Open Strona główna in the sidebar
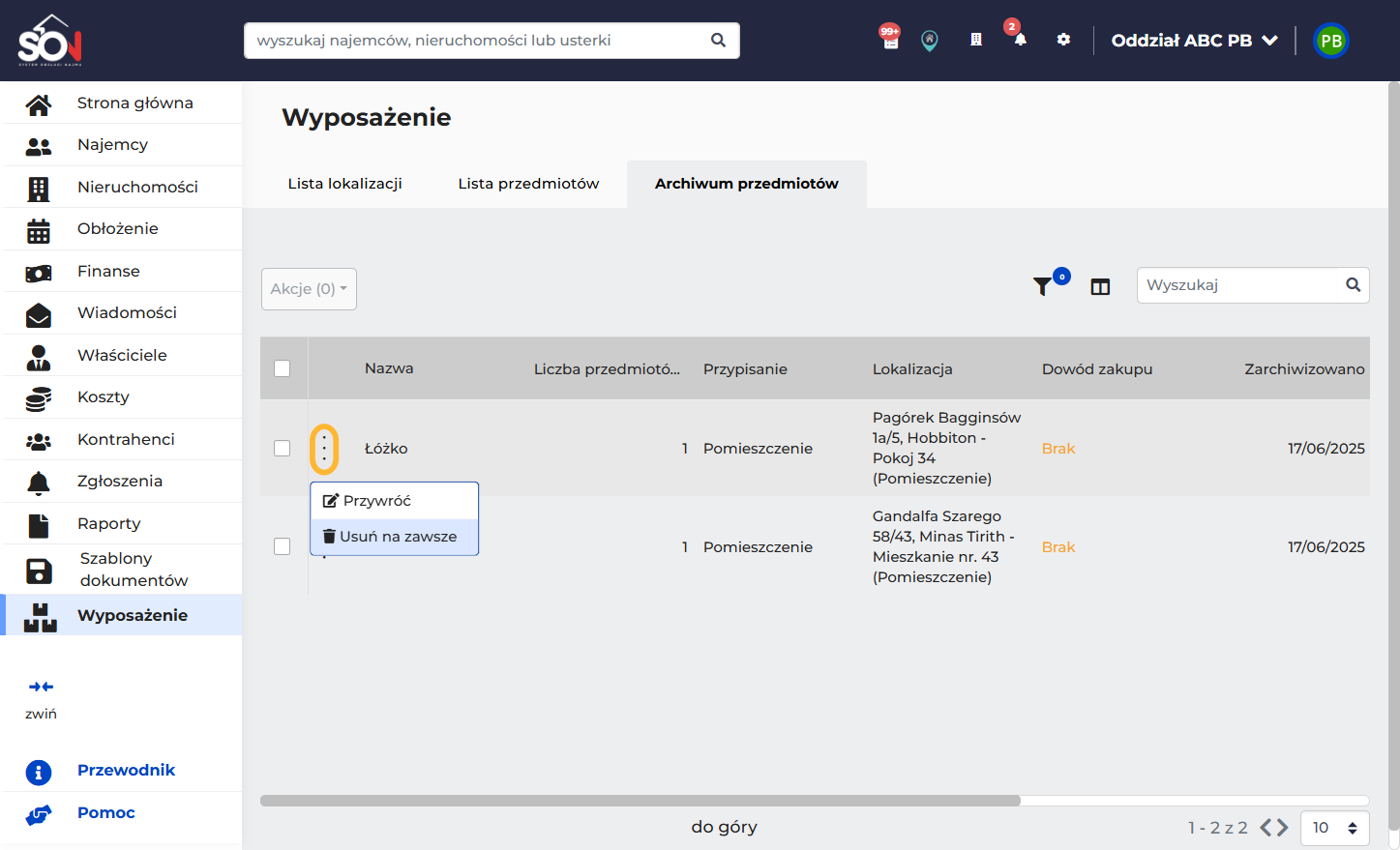This screenshot has width=1400, height=850. 123,103
